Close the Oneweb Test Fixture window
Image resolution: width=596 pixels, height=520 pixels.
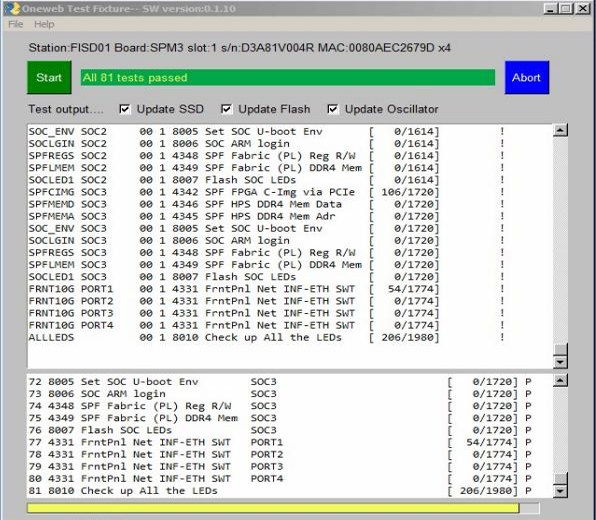582,8
